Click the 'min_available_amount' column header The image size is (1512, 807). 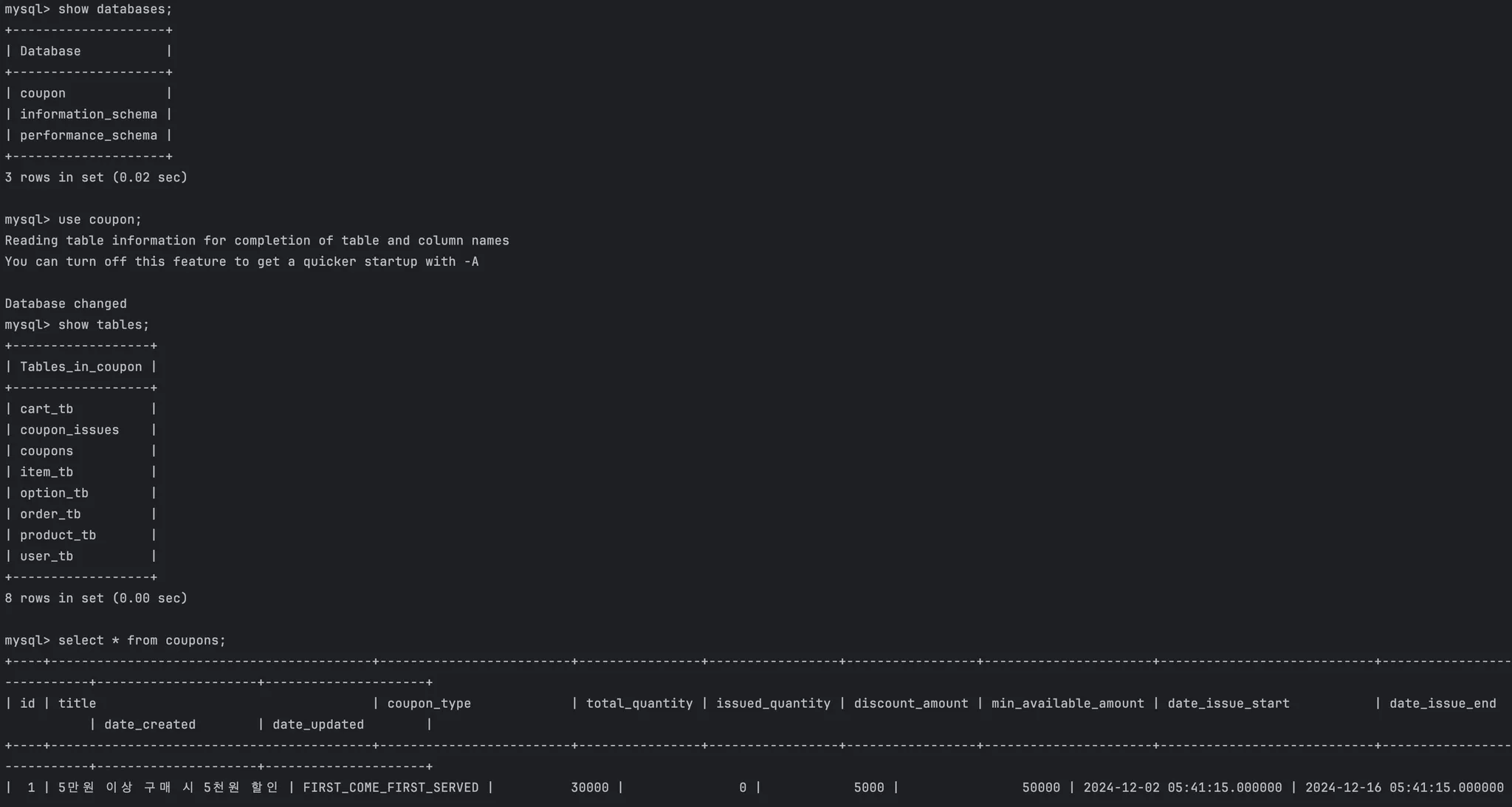[1068, 704]
